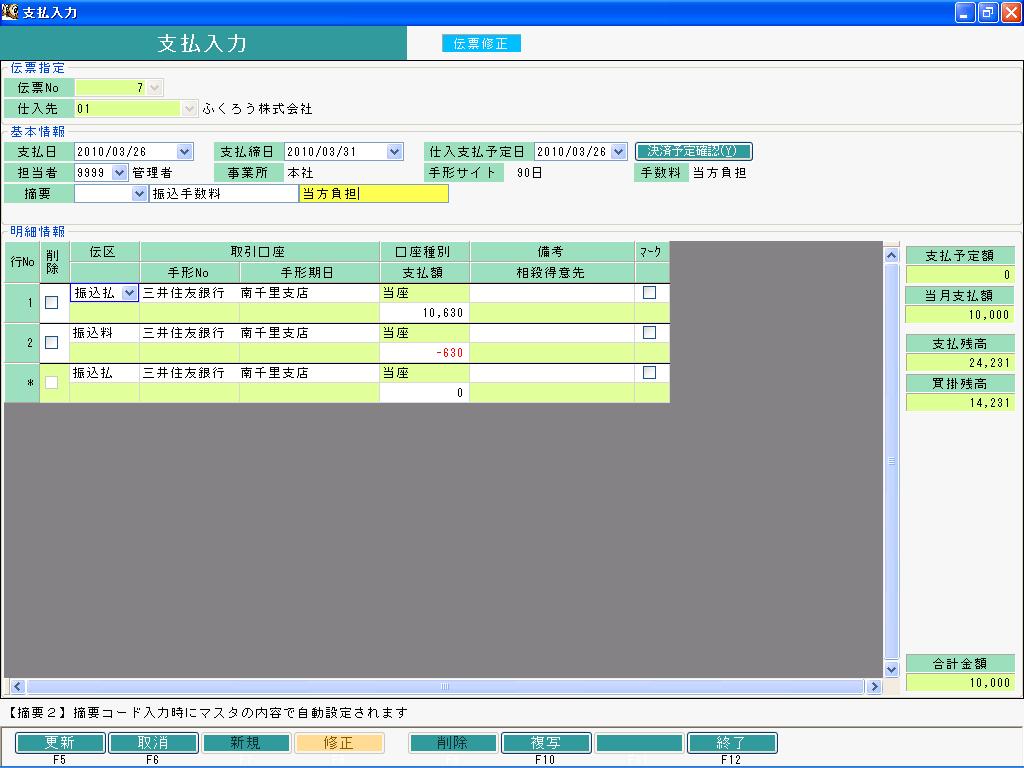
Task: Click the yellow 当方負担 摘要 field
Action: (x=374, y=193)
